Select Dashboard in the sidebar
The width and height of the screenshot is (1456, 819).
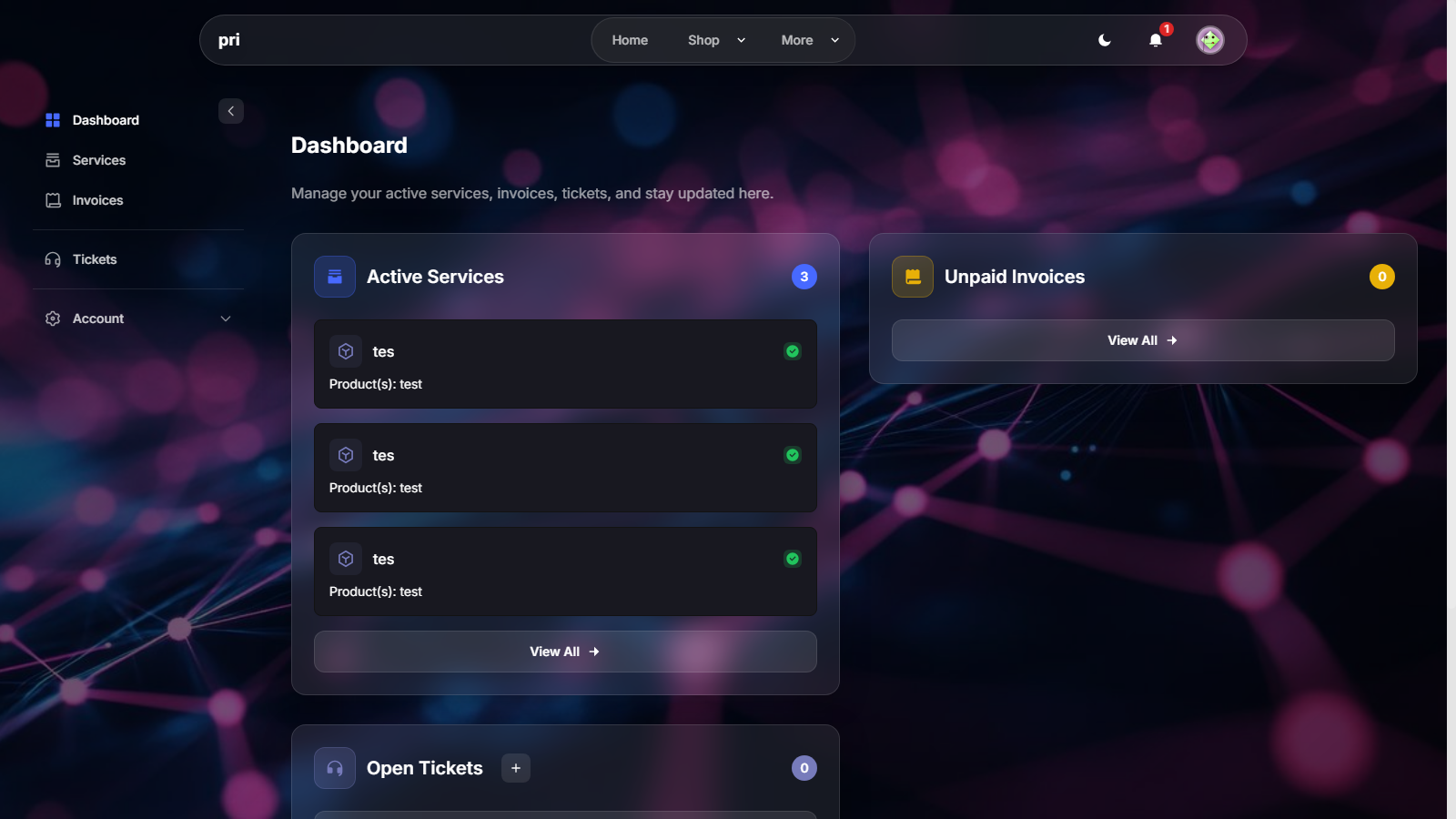click(106, 120)
